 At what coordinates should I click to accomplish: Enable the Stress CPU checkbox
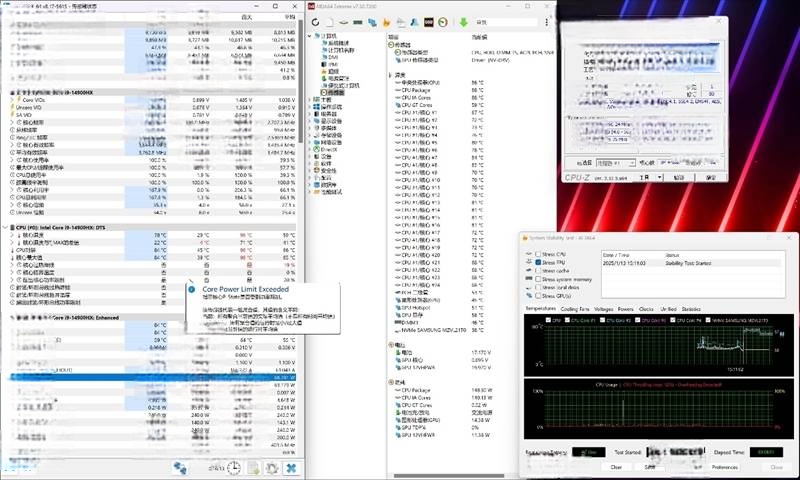538,254
